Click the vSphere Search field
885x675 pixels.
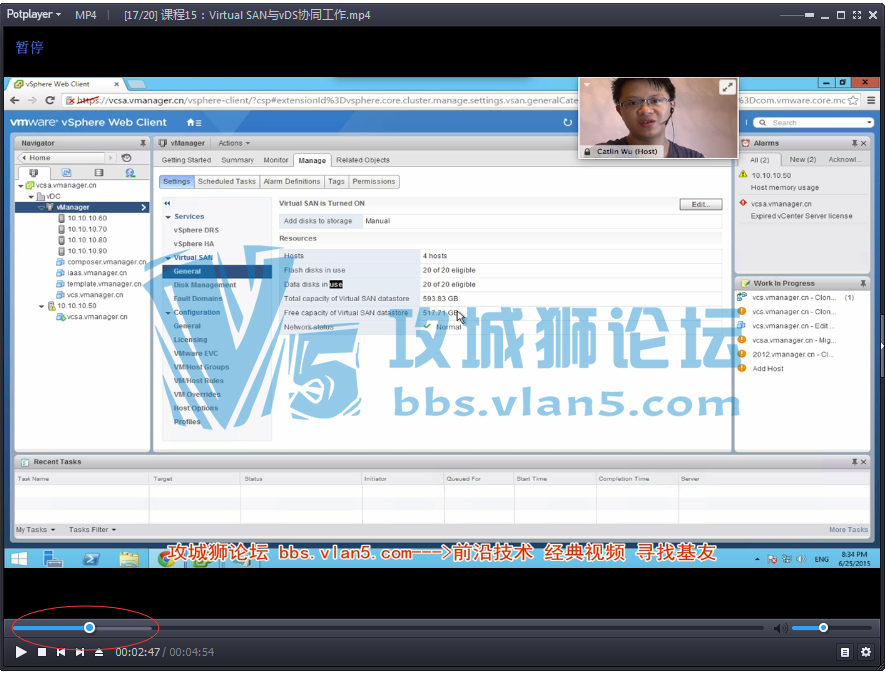(x=814, y=122)
